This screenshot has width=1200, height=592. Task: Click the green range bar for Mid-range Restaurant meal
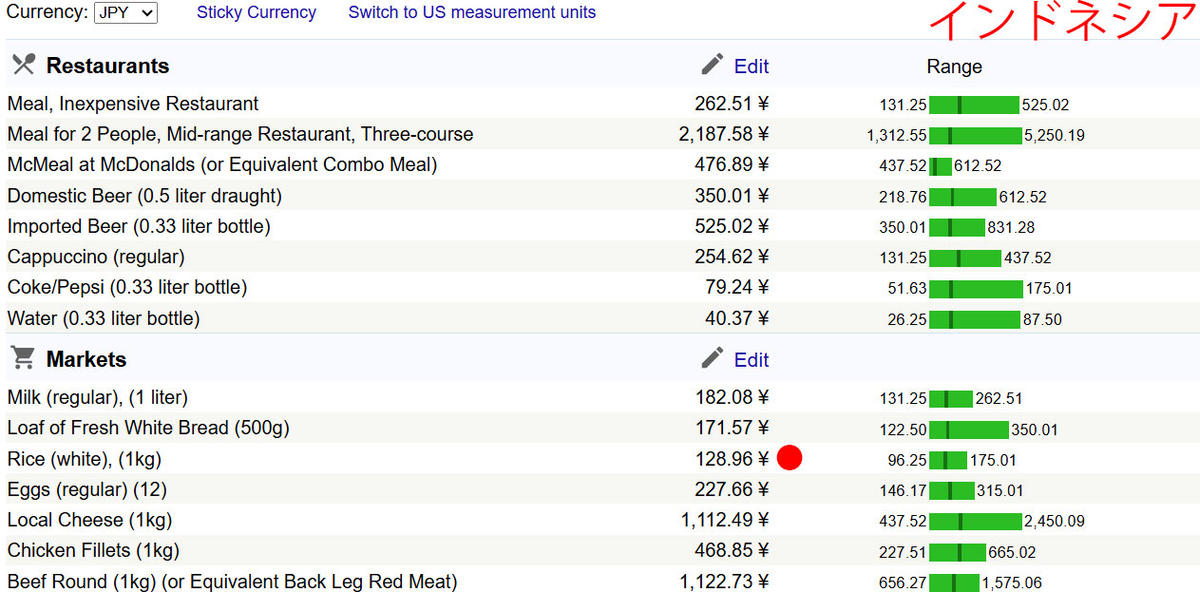pyautogui.click(x=976, y=135)
